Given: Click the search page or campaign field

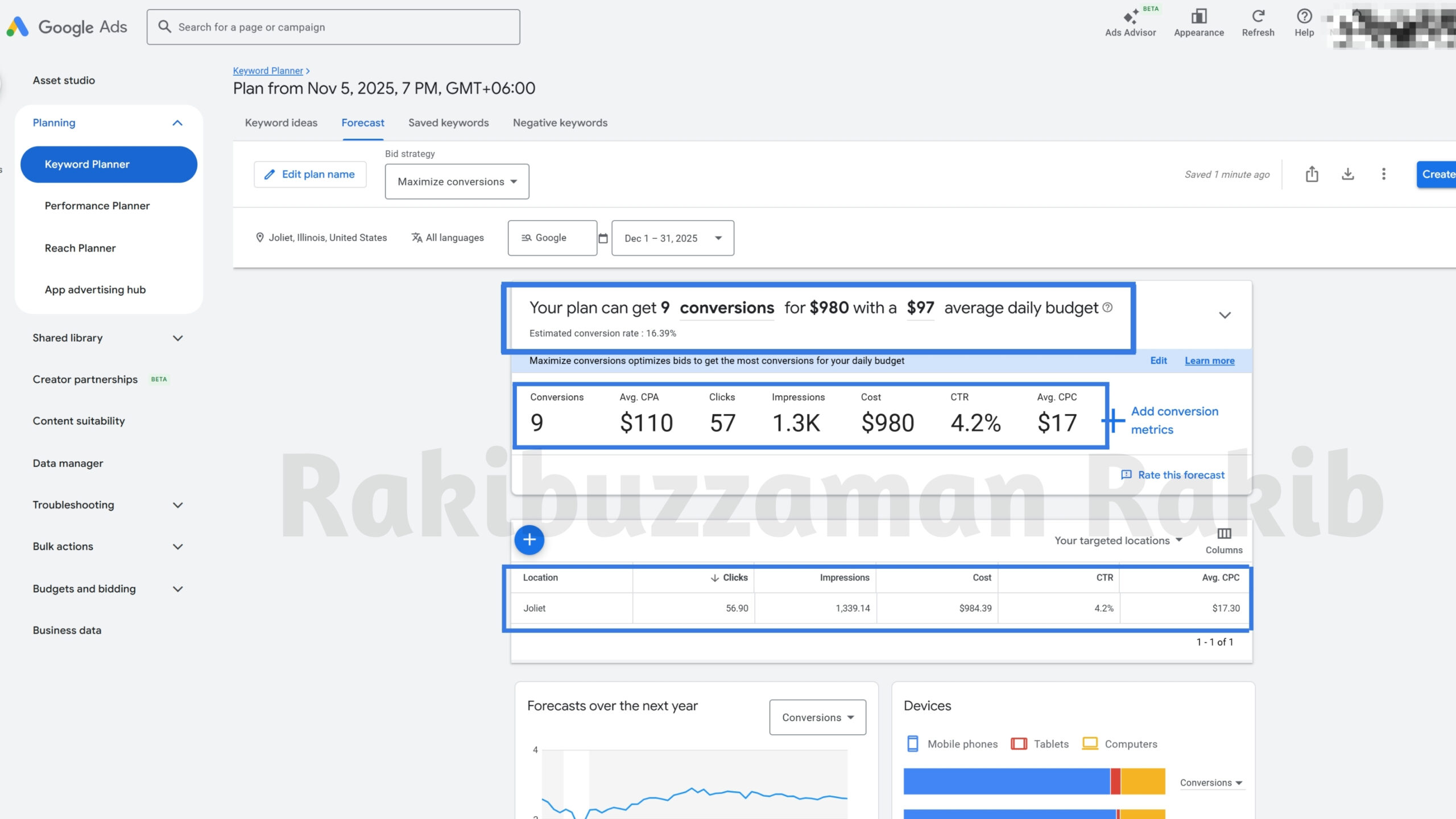Looking at the screenshot, I should 333,27.
